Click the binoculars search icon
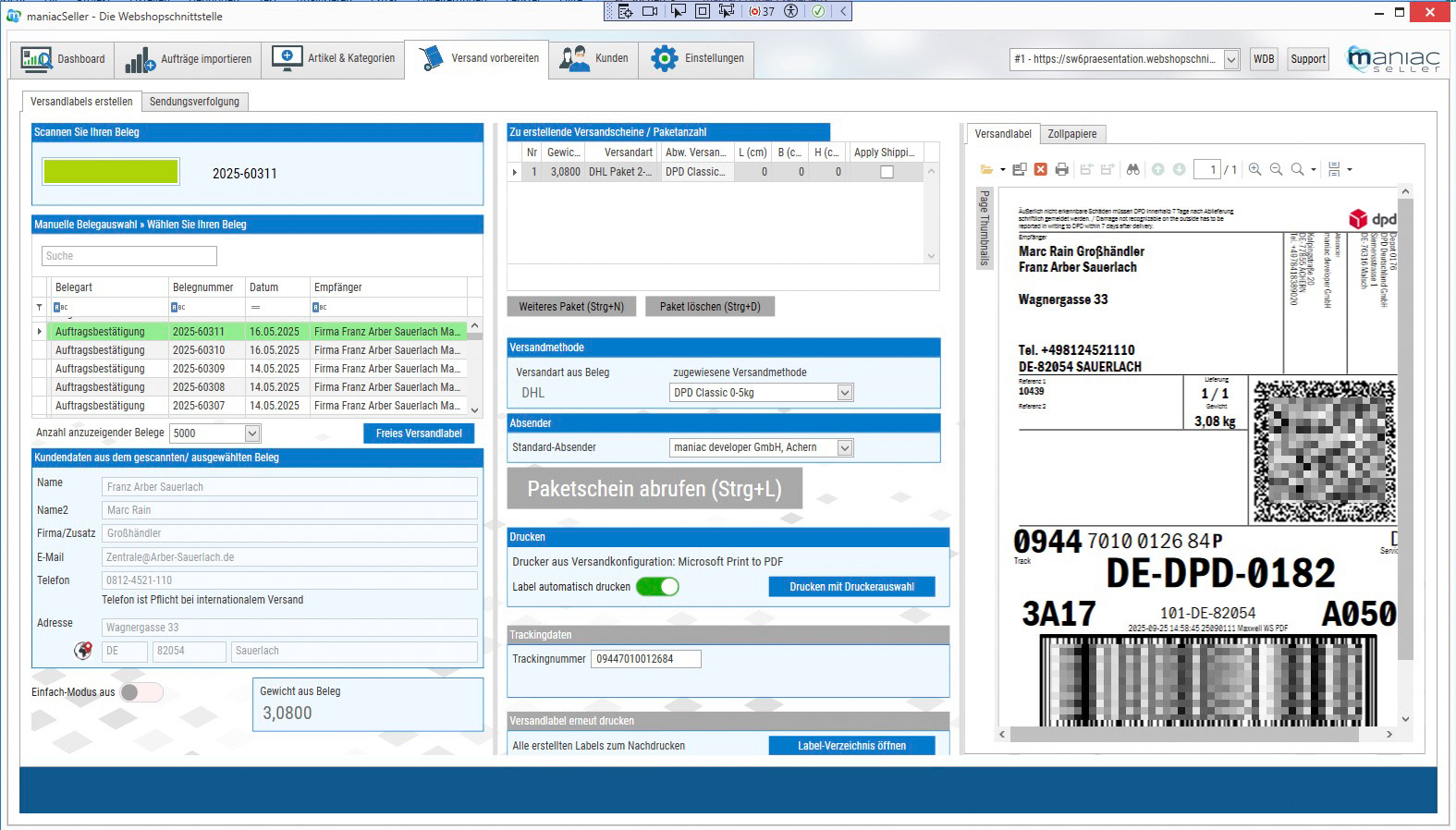1456x830 pixels. pos(1132,169)
